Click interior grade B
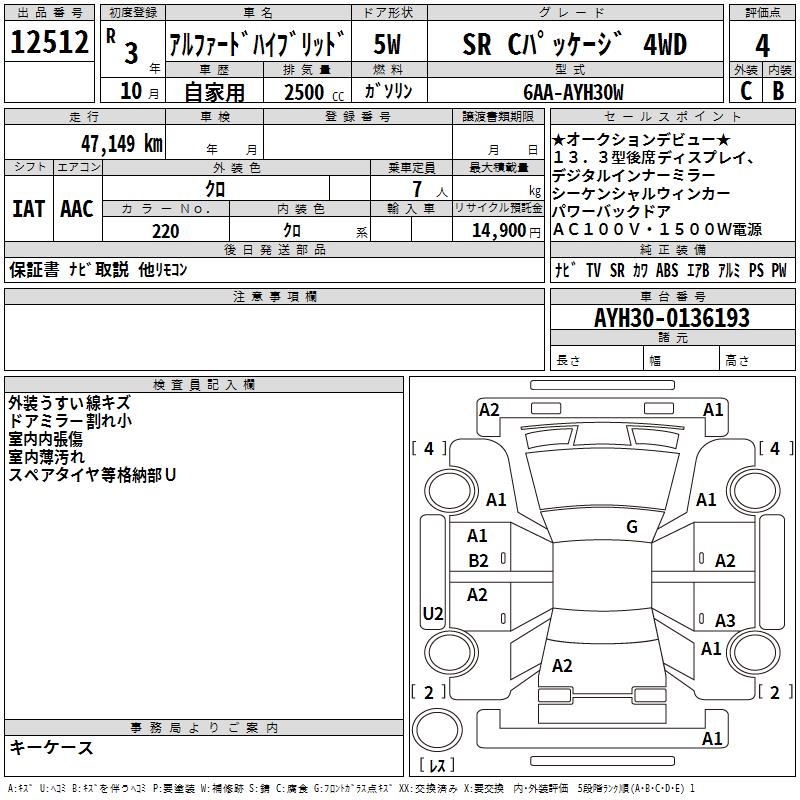Image resolution: width=800 pixels, height=800 pixels. click(x=778, y=91)
